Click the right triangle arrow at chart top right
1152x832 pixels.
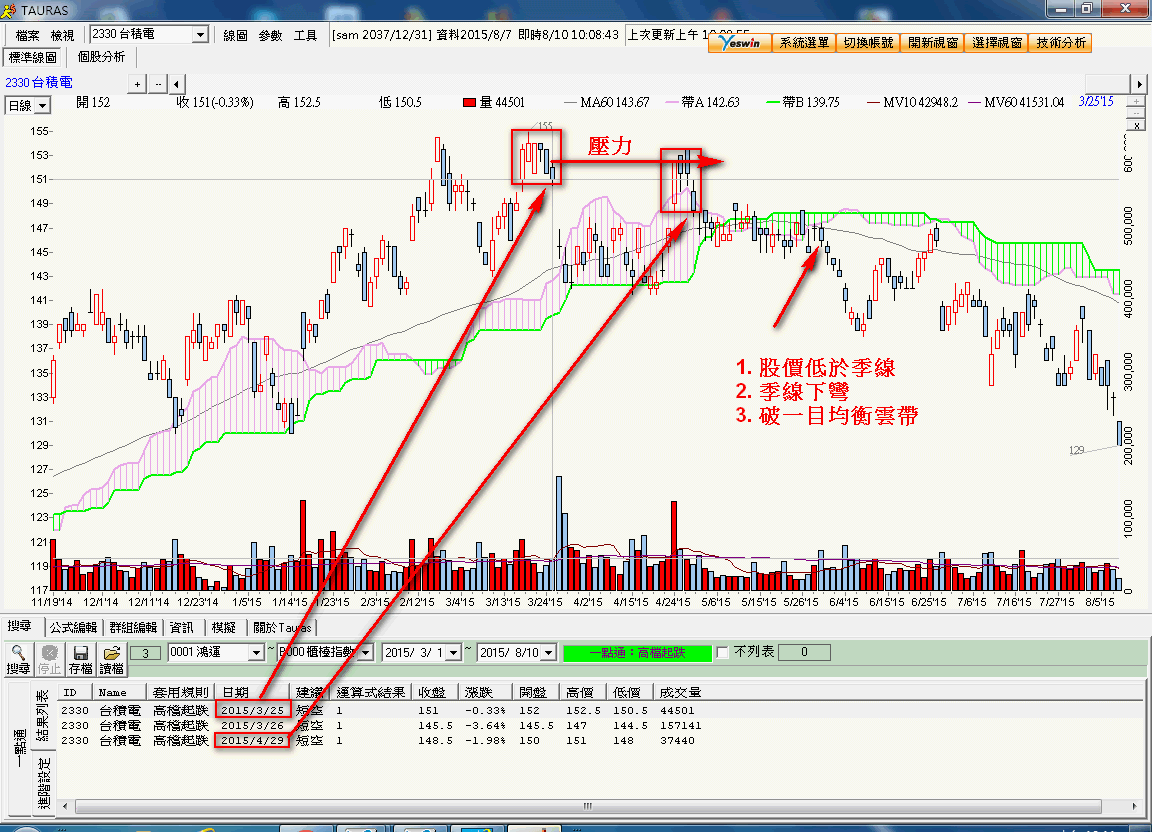1139,84
